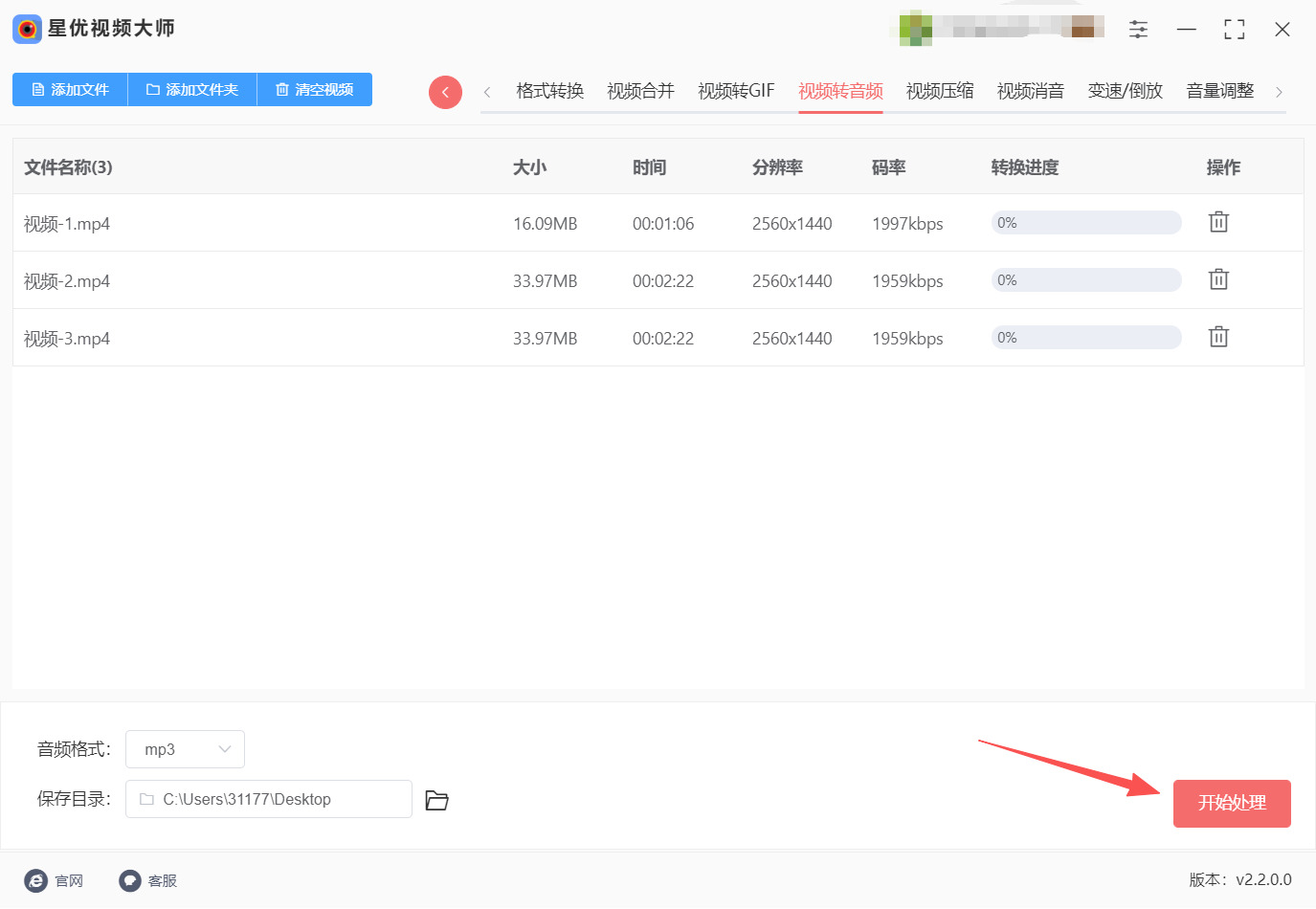Click the 添加文件 button
Screen dimensions: 1316x909
pyautogui.click(x=70, y=90)
